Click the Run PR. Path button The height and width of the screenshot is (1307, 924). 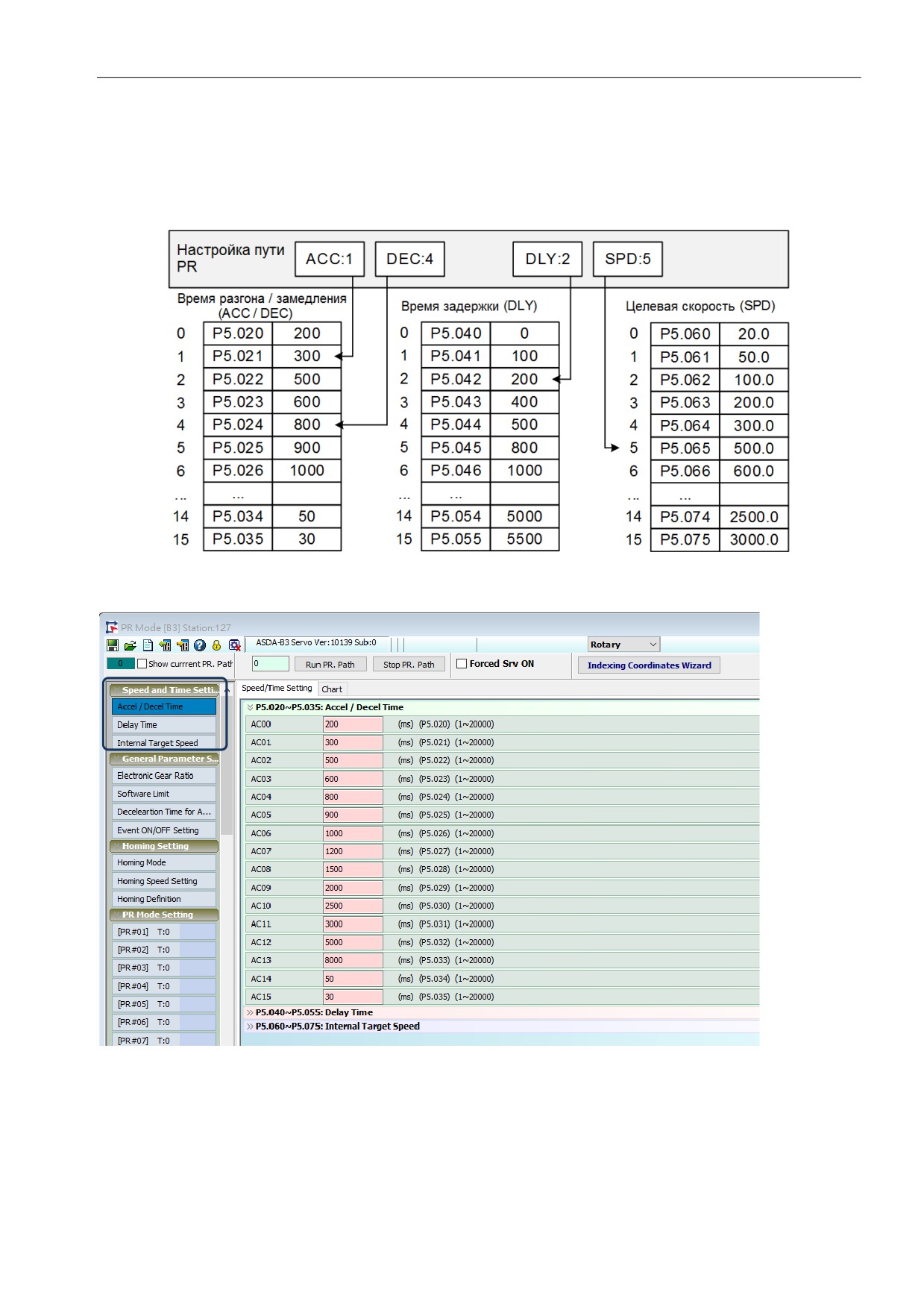click(x=330, y=664)
